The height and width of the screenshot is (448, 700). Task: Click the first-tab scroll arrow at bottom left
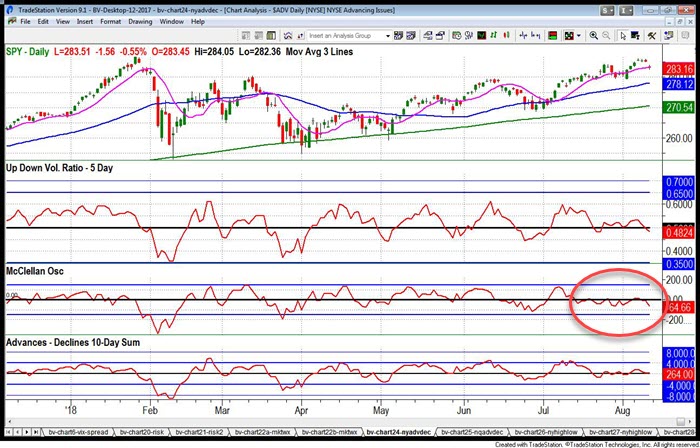point(8,432)
